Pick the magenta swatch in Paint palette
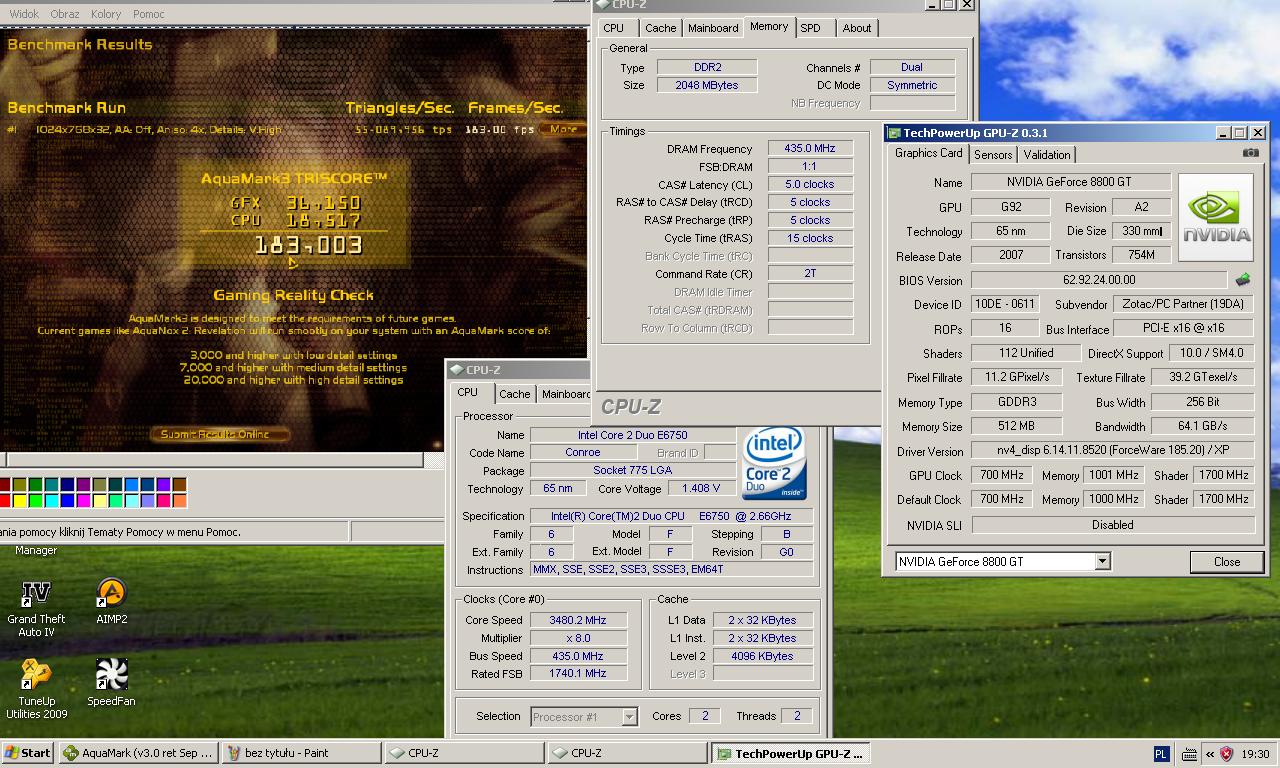 click(83, 501)
